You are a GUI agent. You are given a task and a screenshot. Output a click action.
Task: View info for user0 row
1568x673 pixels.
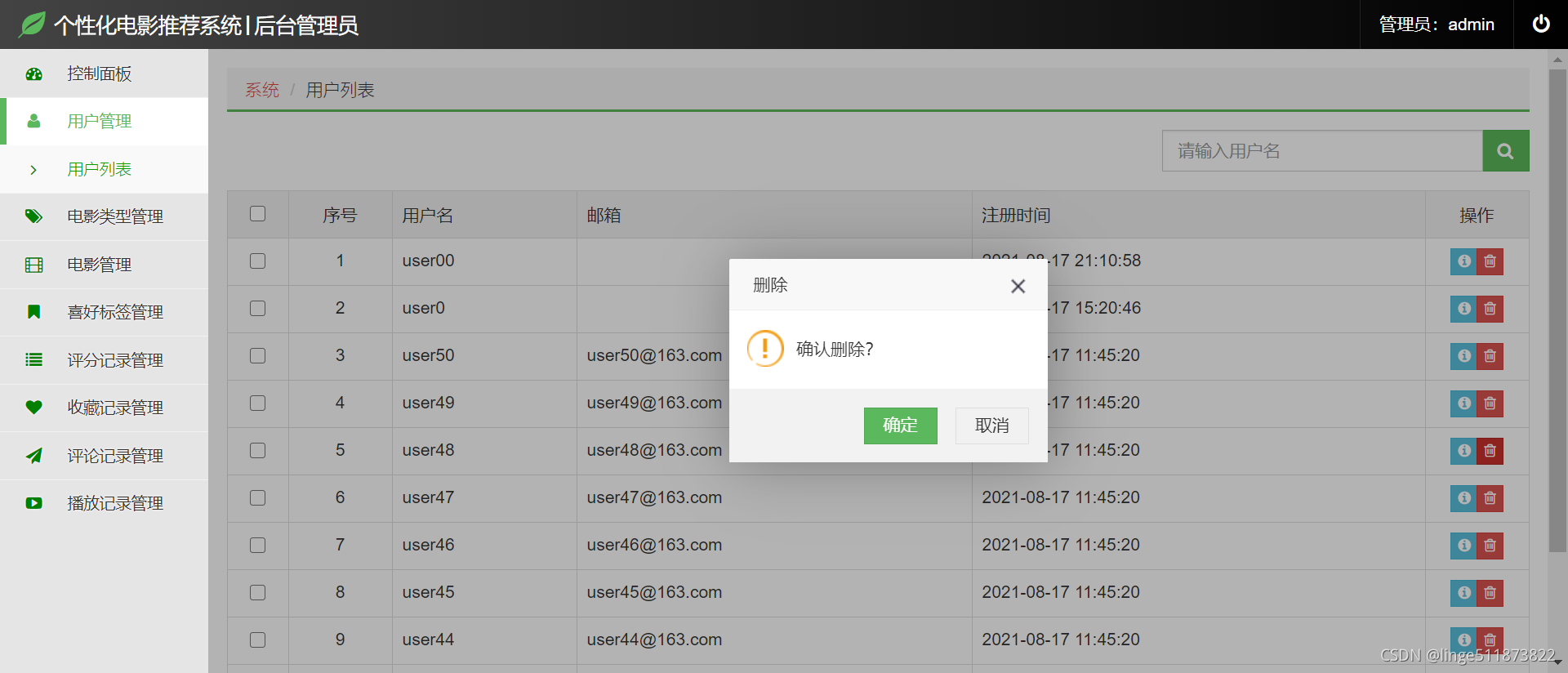click(x=1463, y=309)
